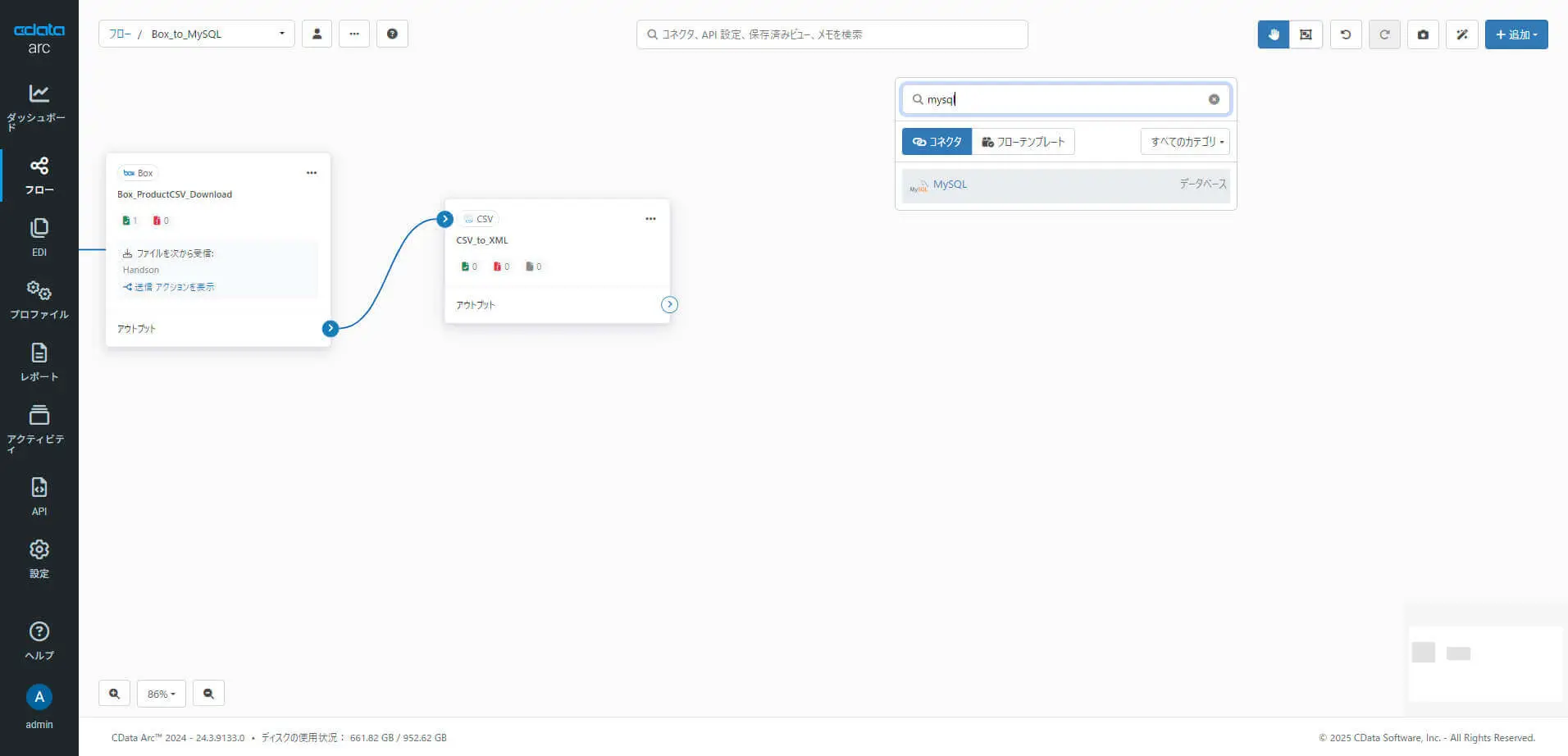Focus the global connector search field

pos(832,34)
